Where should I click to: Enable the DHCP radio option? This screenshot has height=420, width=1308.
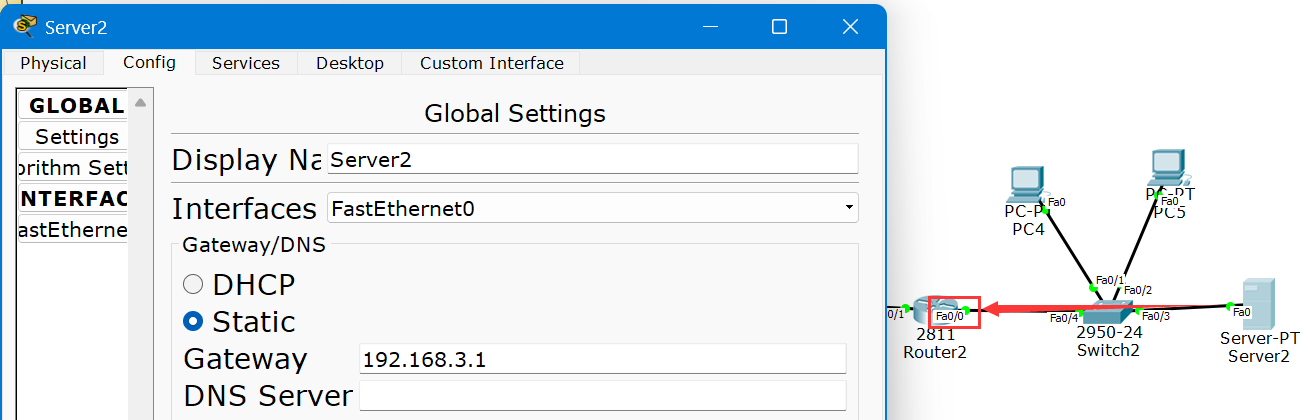click(x=193, y=285)
